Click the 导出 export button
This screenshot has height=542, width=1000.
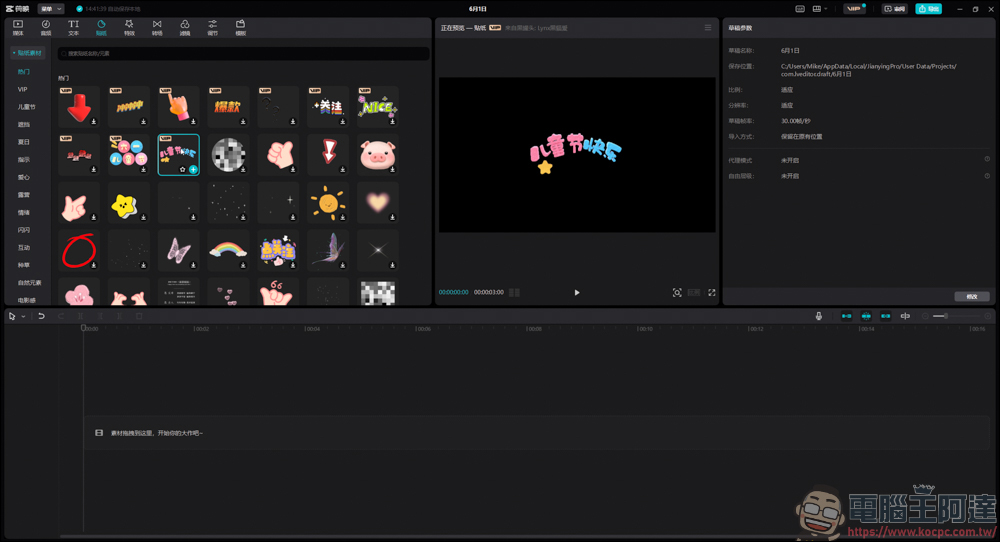tap(928, 8)
